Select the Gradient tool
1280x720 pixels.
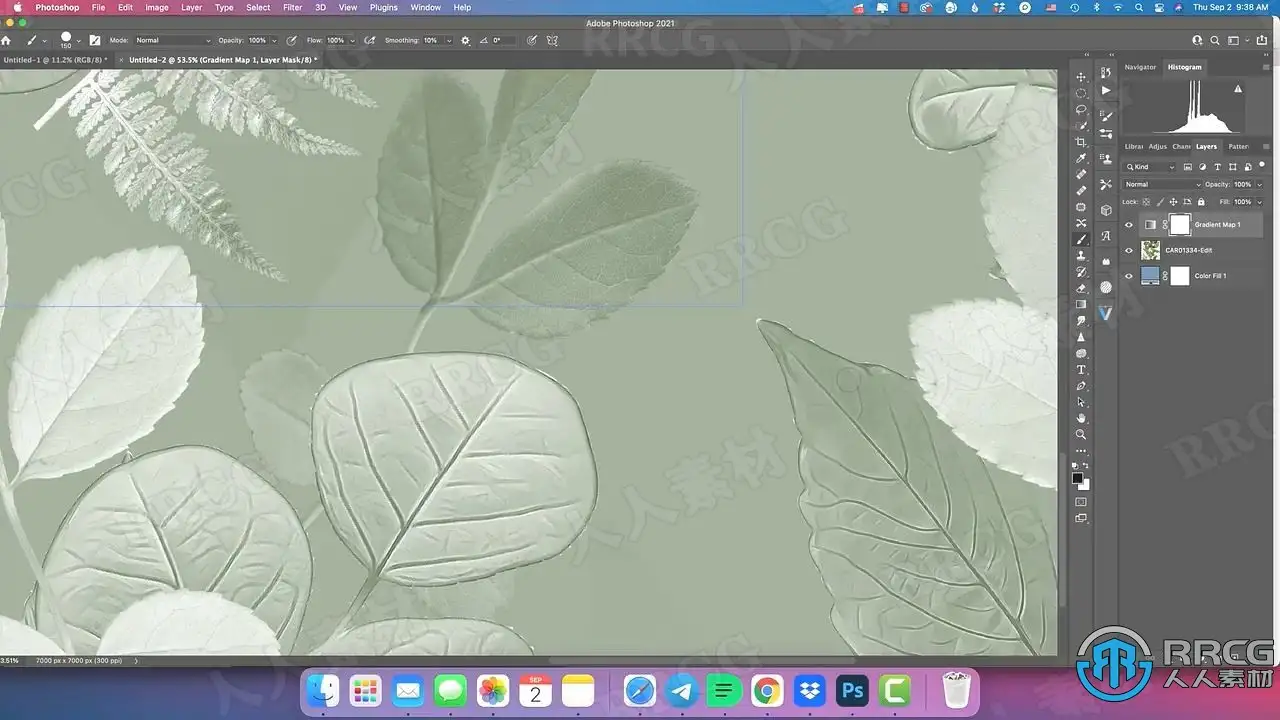coord(1081,305)
